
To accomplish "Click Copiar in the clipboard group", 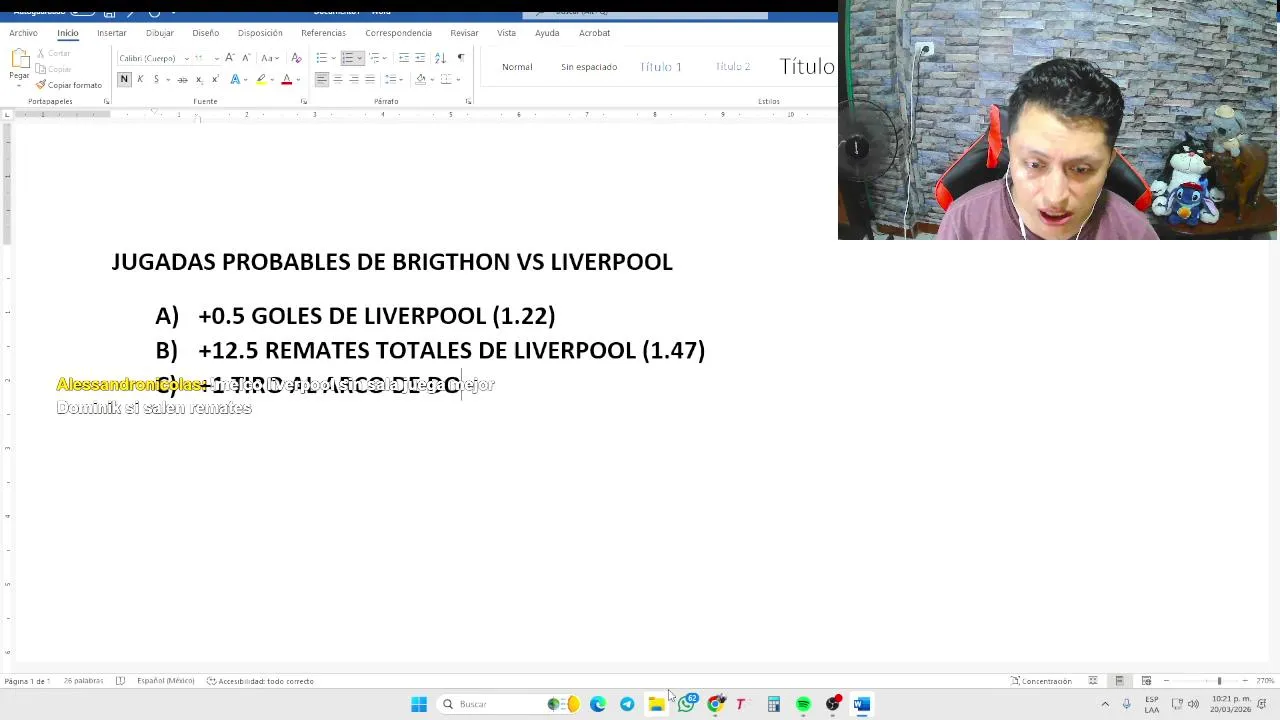I will (53, 69).
